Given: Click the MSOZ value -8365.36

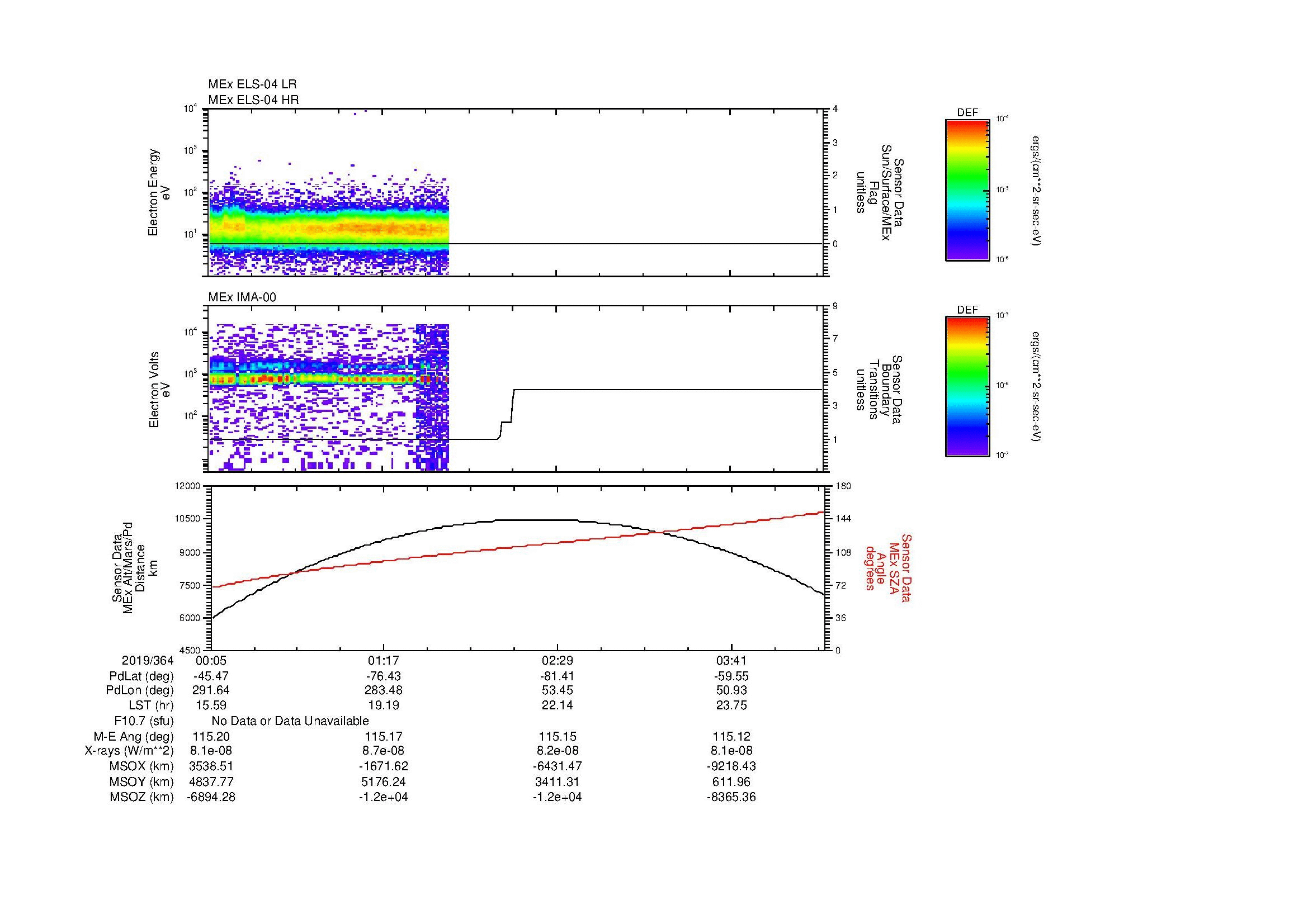Looking at the screenshot, I should [x=731, y=797].
